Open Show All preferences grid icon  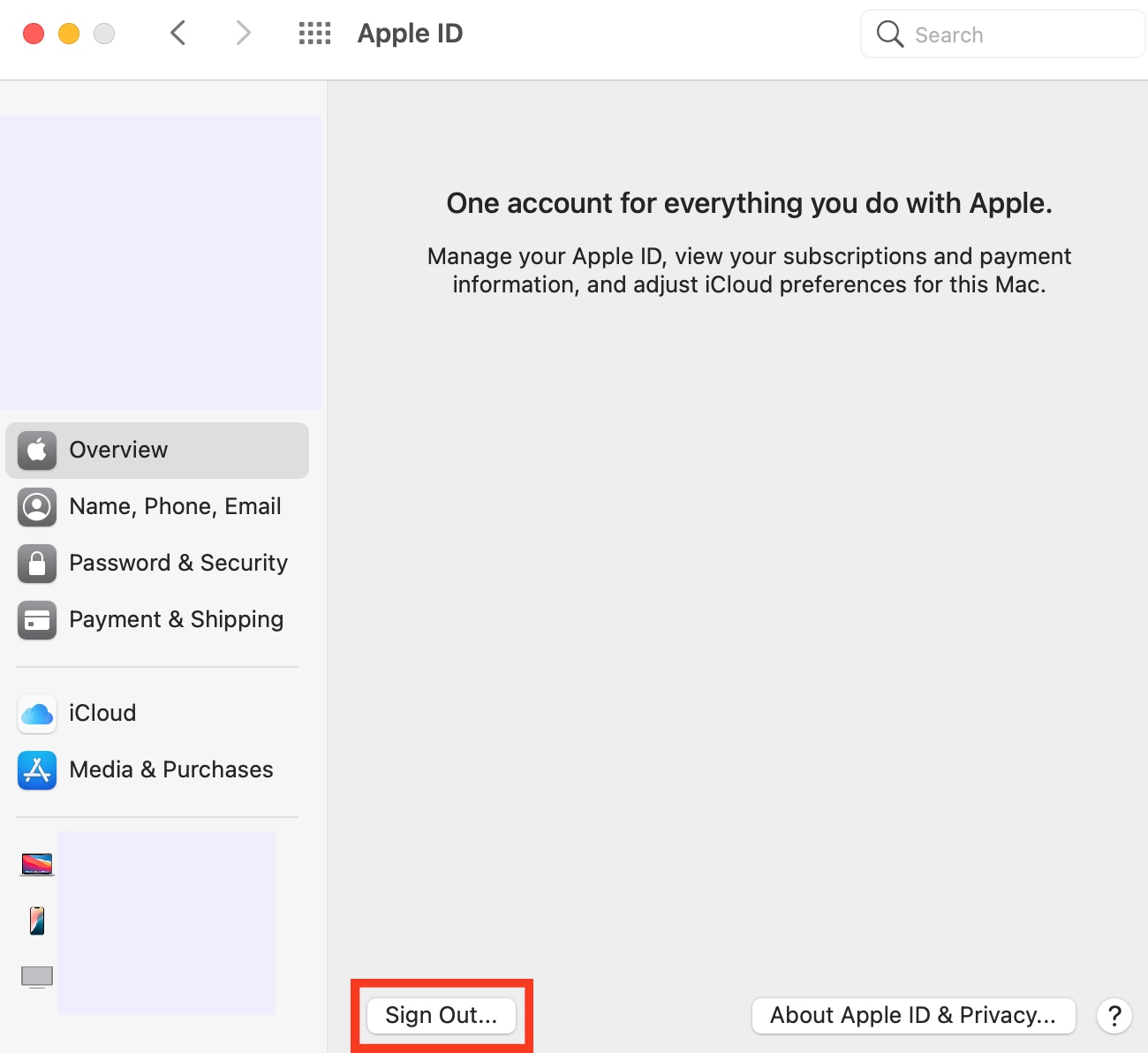313,33
